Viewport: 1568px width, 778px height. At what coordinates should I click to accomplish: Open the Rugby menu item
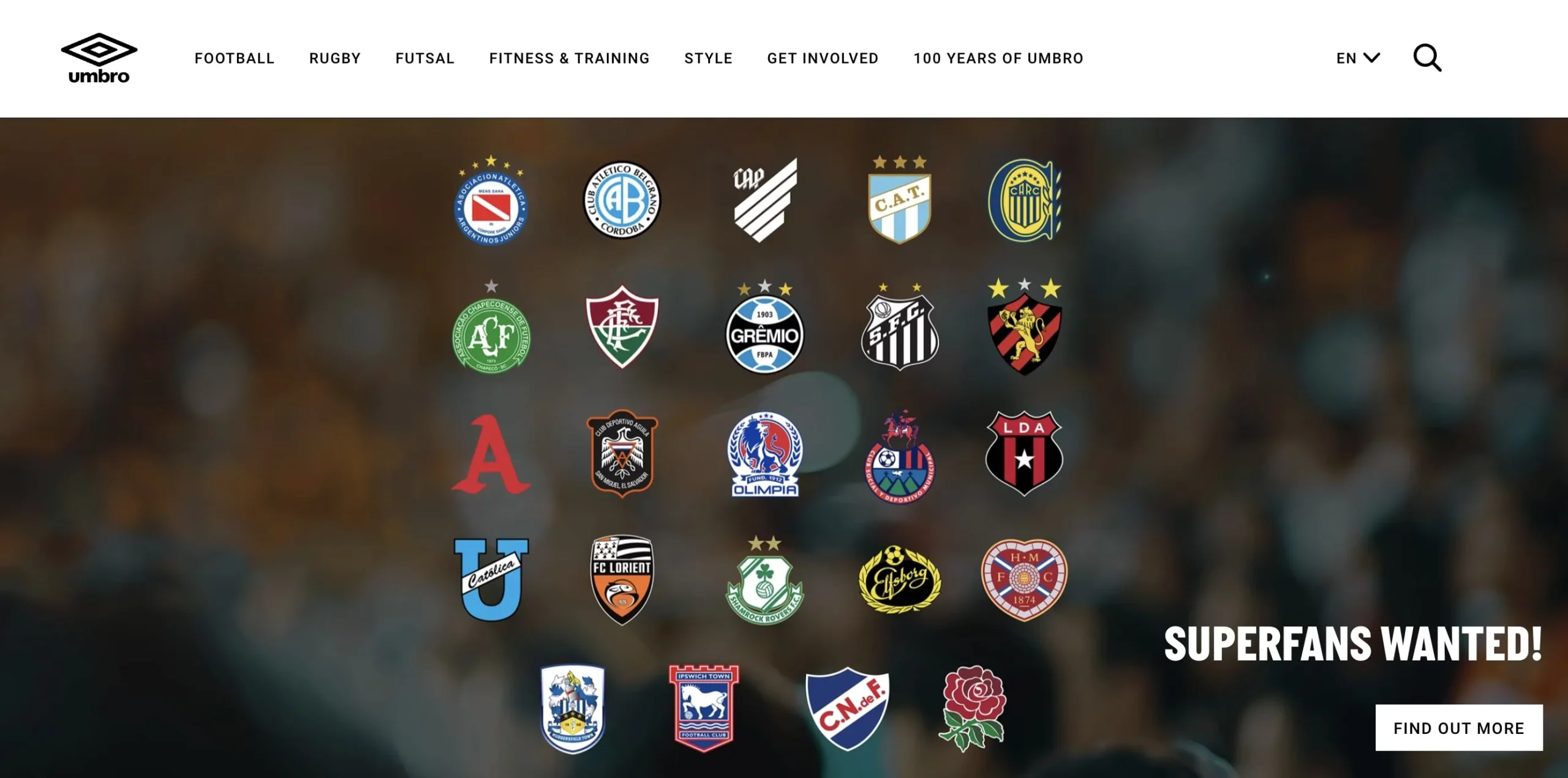point(335,58)
